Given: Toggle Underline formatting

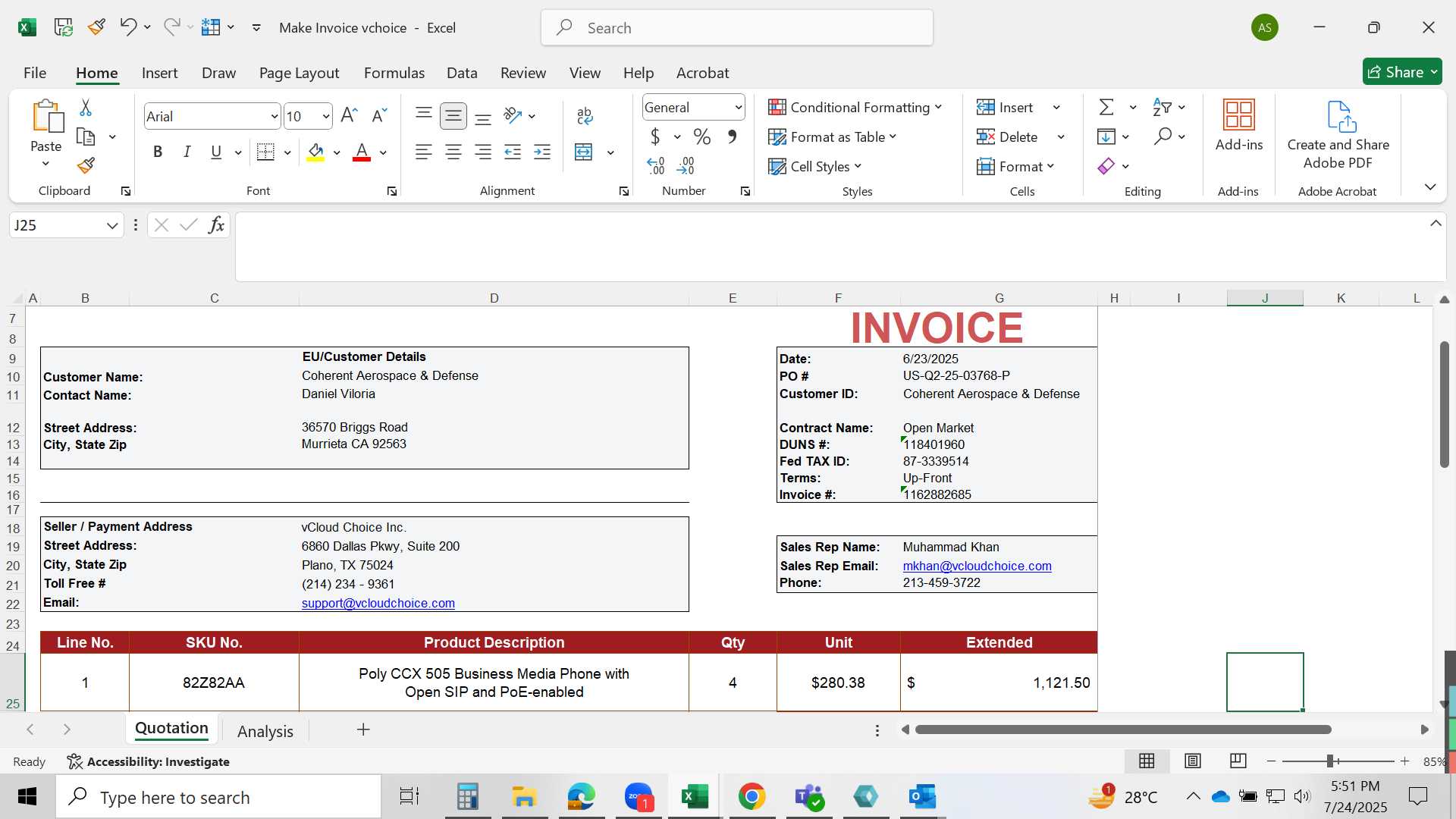Looking at the screenshot, I should pyautogui.click(x=216, y=152).
